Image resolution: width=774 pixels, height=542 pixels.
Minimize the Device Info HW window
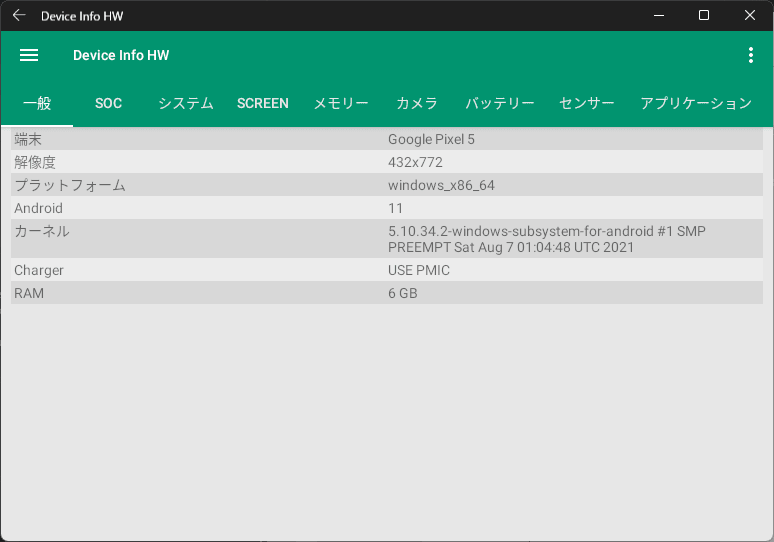tap(658, 15)
